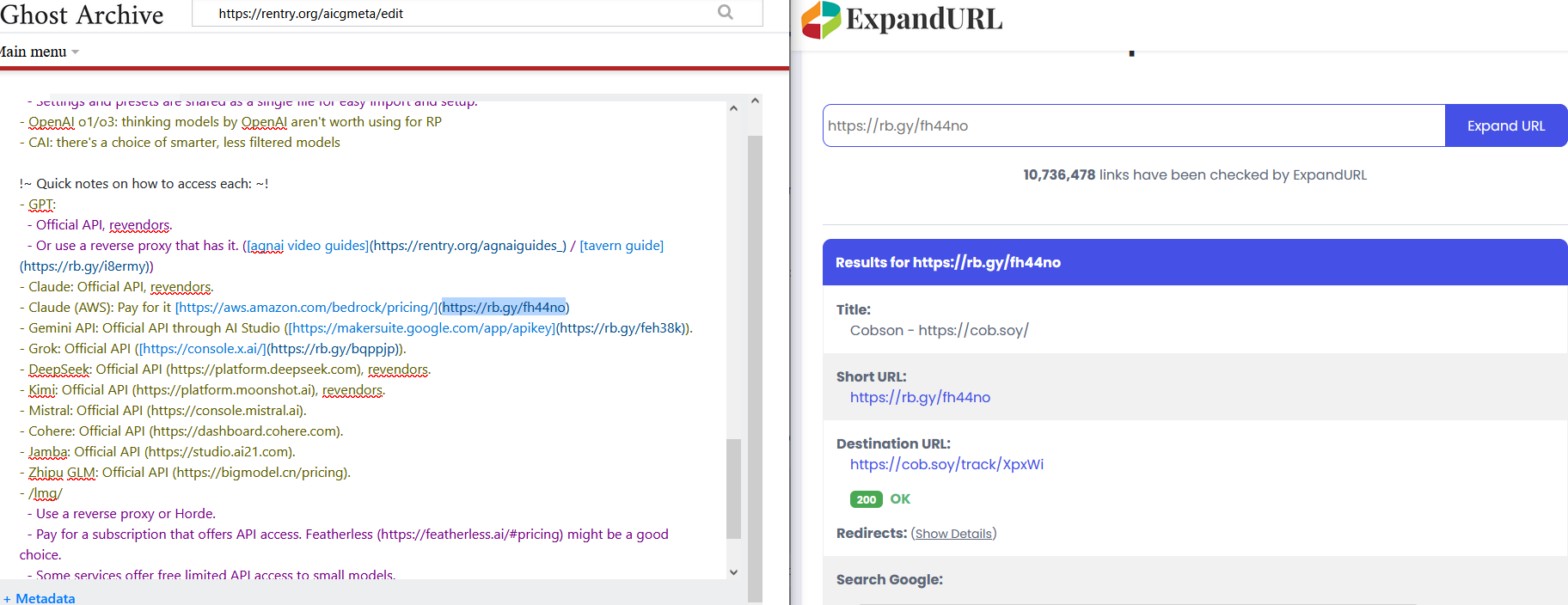Image resolution: width=1568 pixels, height=605 pixels.
Task: Open the short URL rb.gy/fh44no link
Action: [x=920, y=397]
